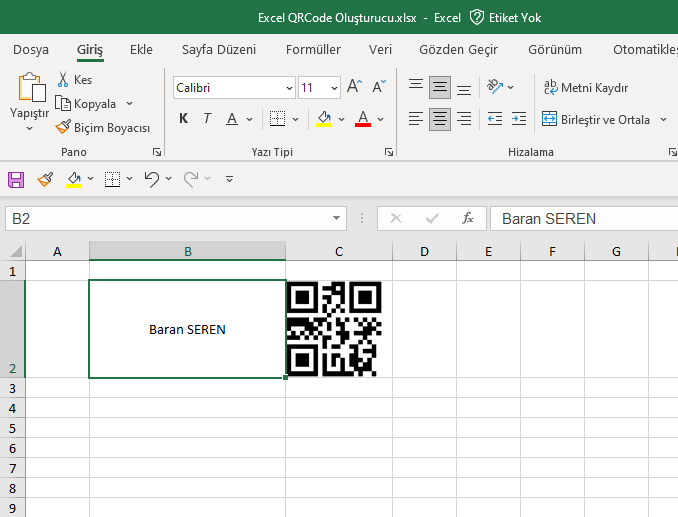This screenshot has height=517, width=678.
Task: Open the undo history dropdown
Action: pyautogui.click(x=169, y=179)
